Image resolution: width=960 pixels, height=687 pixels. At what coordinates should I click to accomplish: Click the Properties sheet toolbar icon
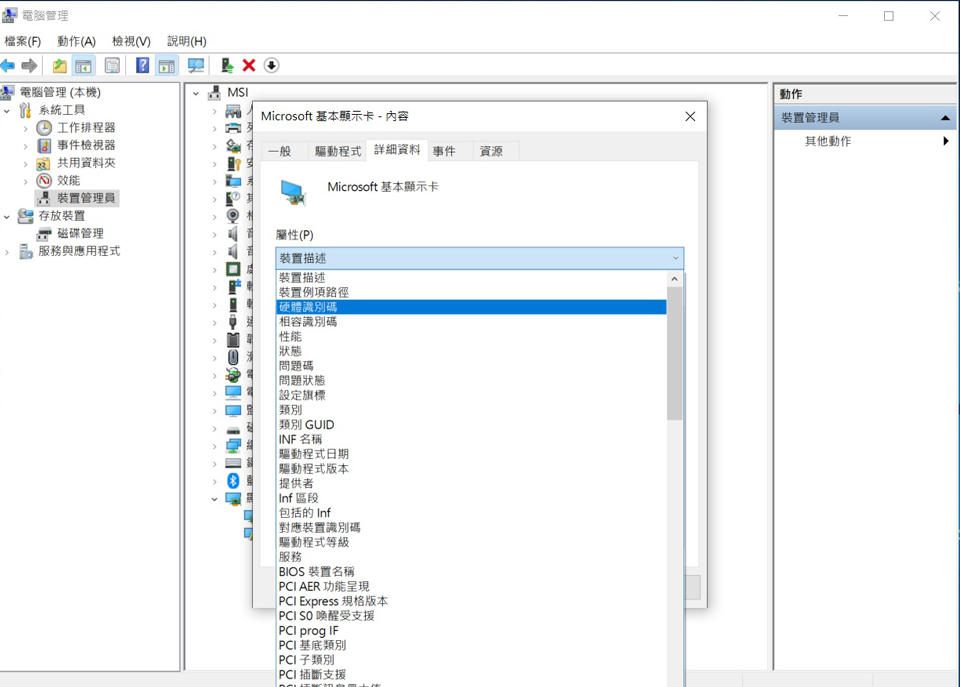tap(112, 66)
